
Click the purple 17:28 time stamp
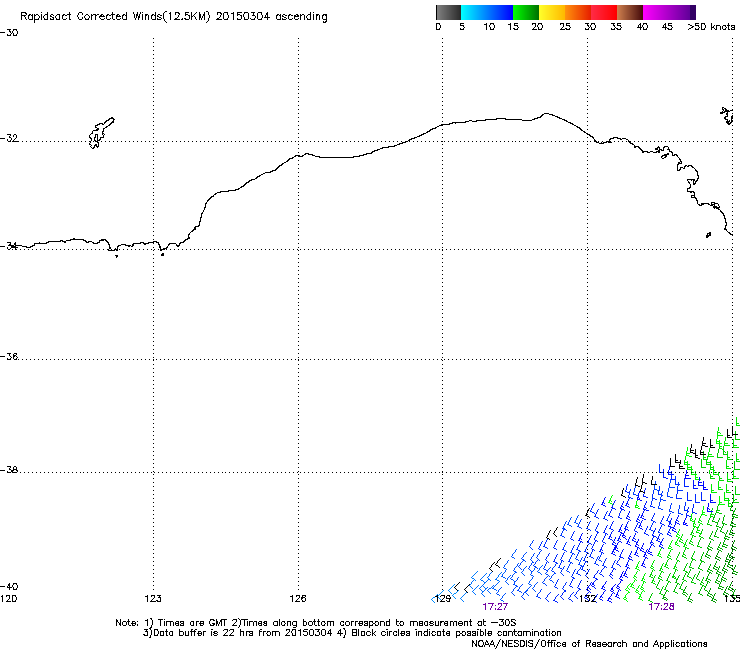point(661,607)
